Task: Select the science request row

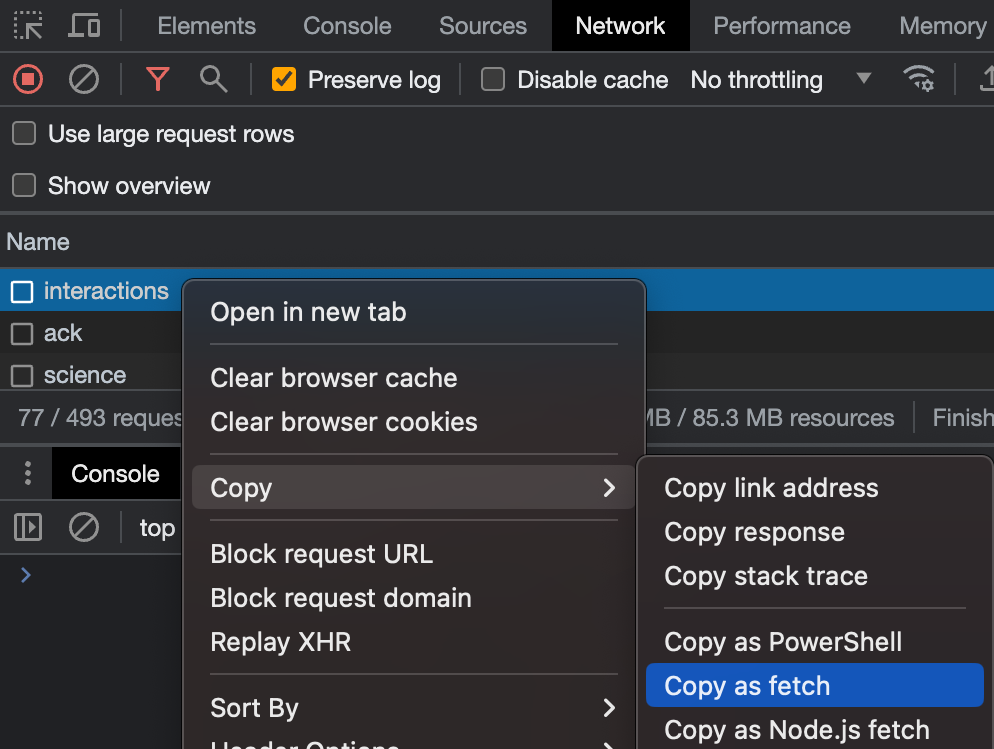Action: coord(90,375)
